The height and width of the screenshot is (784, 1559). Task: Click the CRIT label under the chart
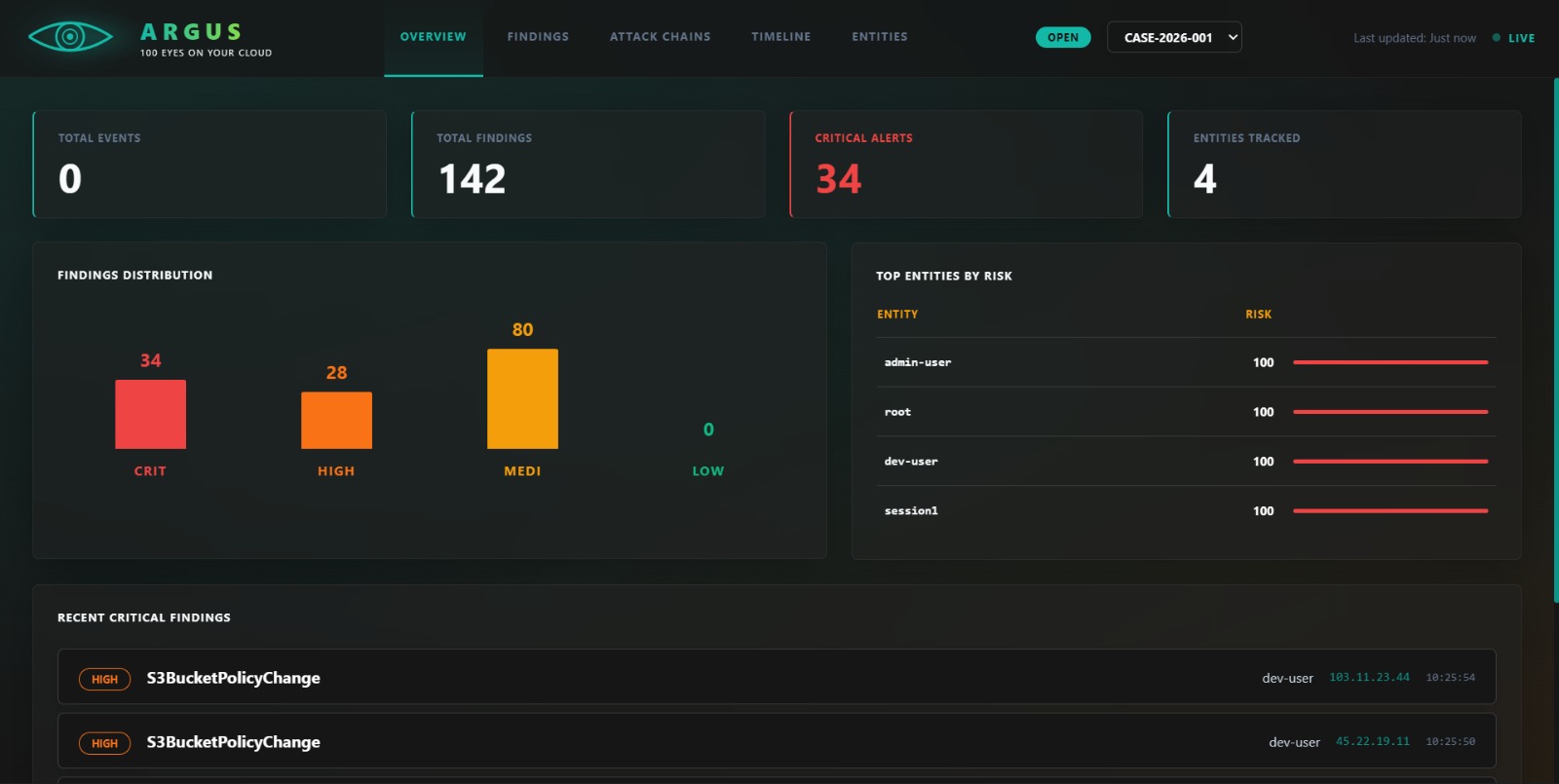click(x=150, y=471)
